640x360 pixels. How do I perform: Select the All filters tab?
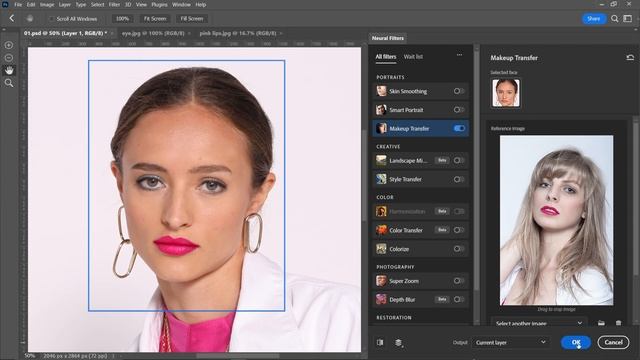coord(386,57)
